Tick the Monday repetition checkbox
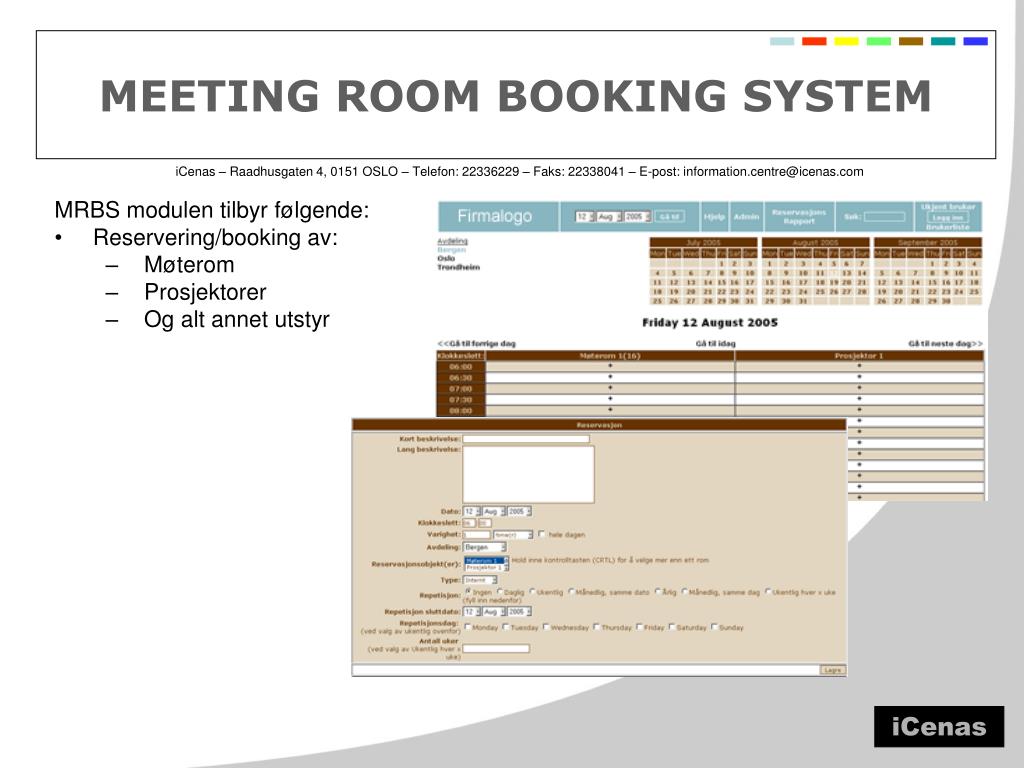 468,627
